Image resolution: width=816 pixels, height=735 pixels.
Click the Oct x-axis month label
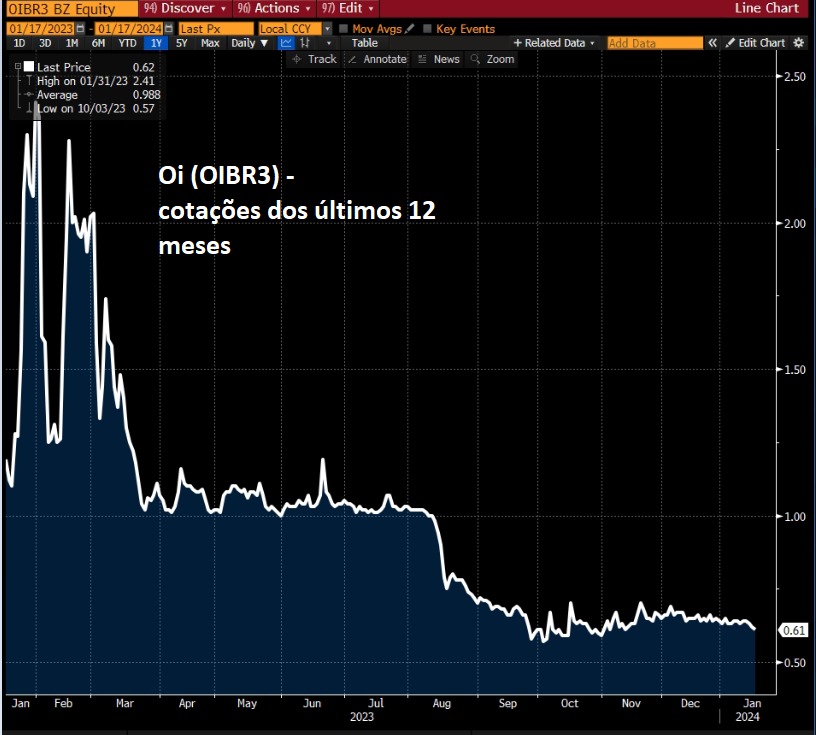click(569, 703)
